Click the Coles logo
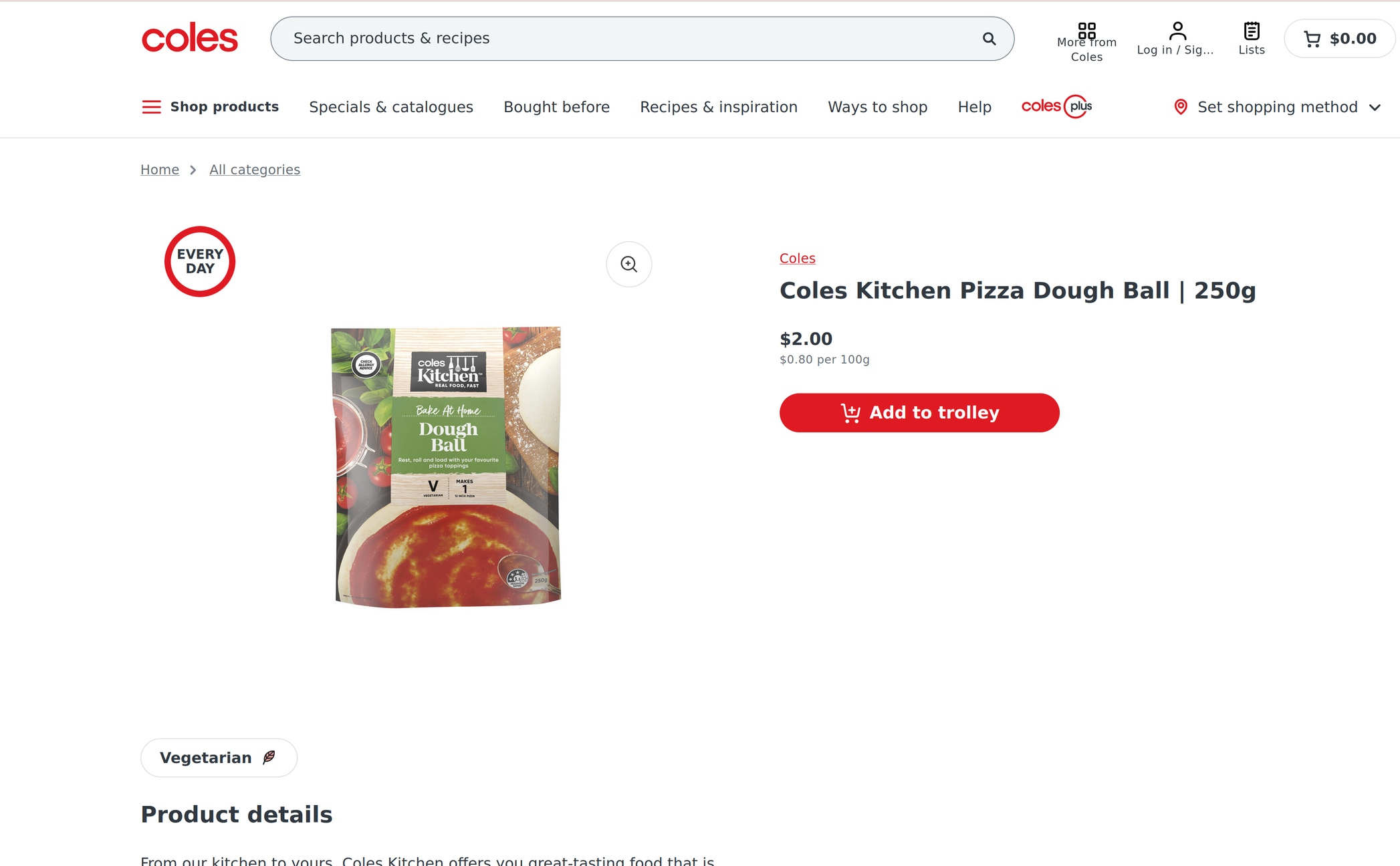1400x866 pixels. click(190, 39)
